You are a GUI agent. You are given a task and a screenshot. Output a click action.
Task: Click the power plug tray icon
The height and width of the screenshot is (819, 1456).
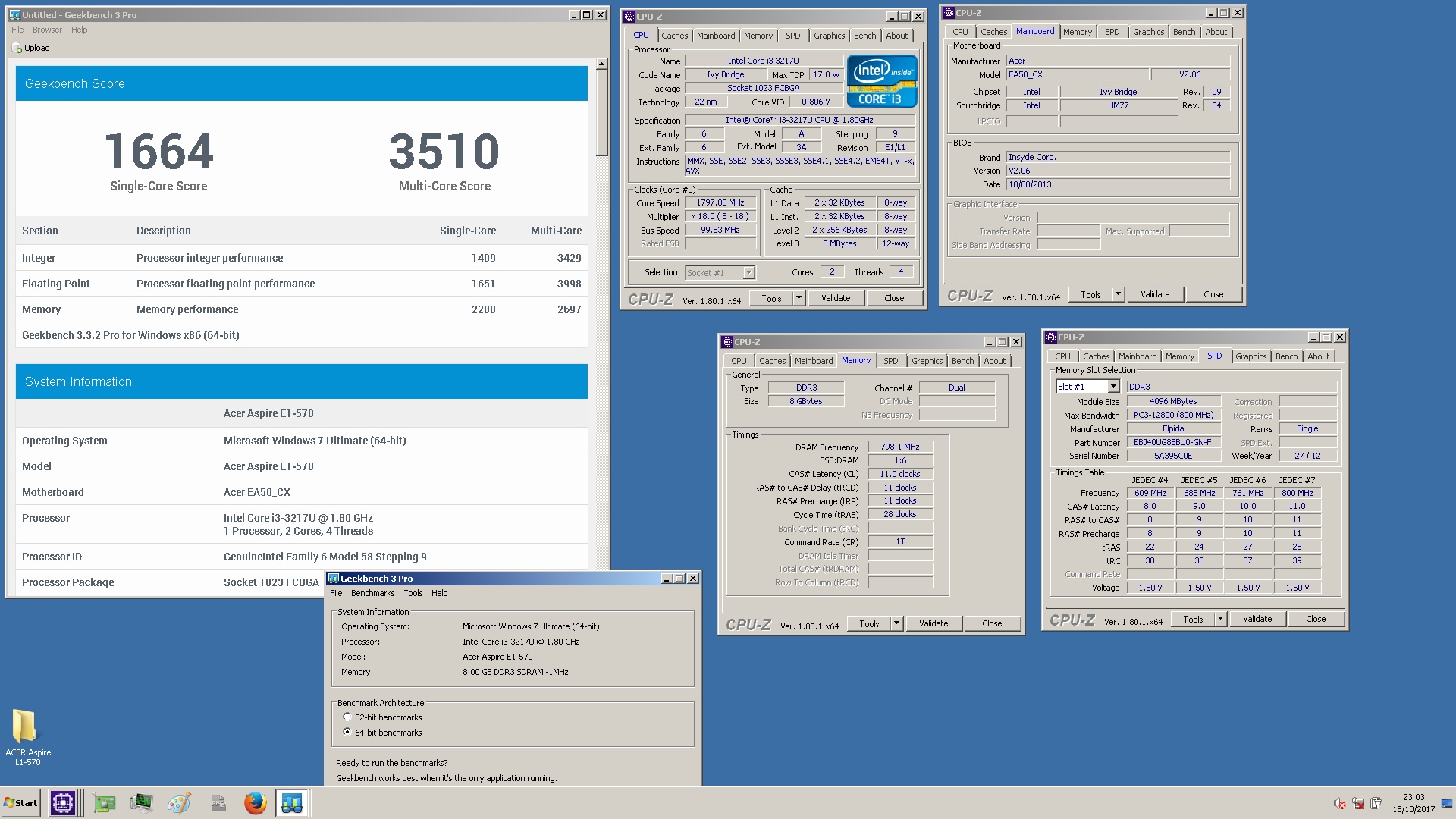point(1376,804)
